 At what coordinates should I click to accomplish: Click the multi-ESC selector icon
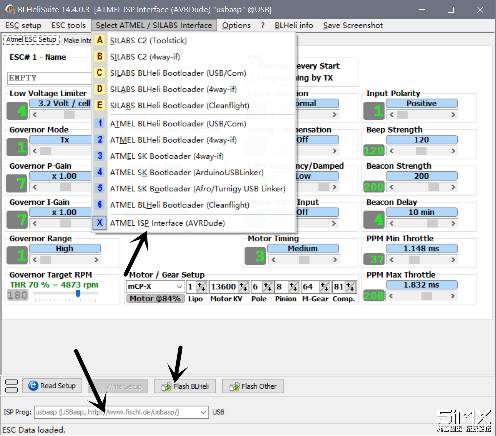pos(11,386)
